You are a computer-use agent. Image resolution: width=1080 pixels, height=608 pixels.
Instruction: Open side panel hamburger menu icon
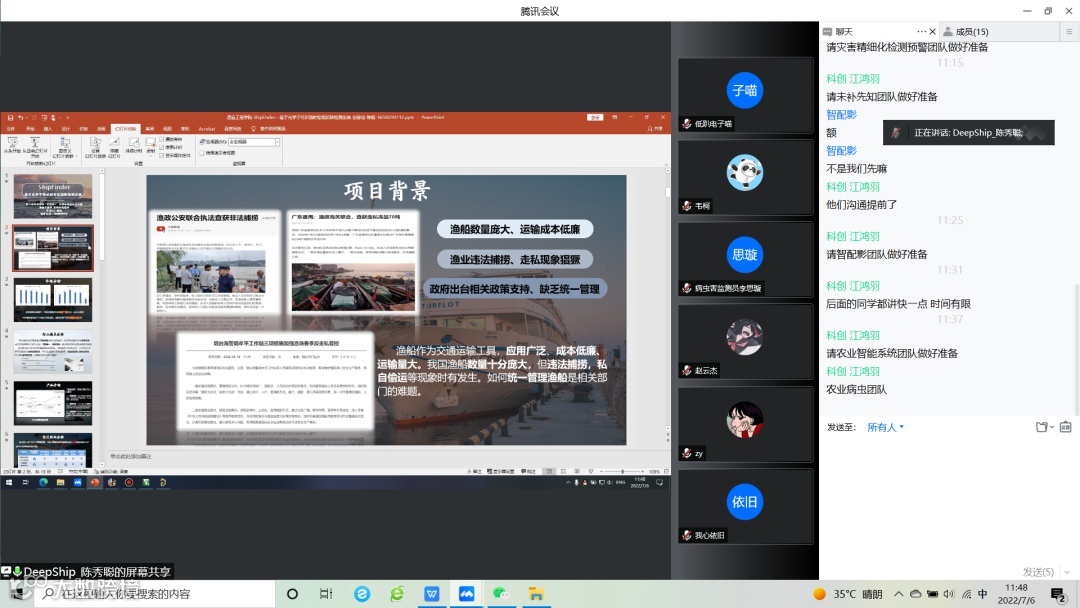[1069, 32]
